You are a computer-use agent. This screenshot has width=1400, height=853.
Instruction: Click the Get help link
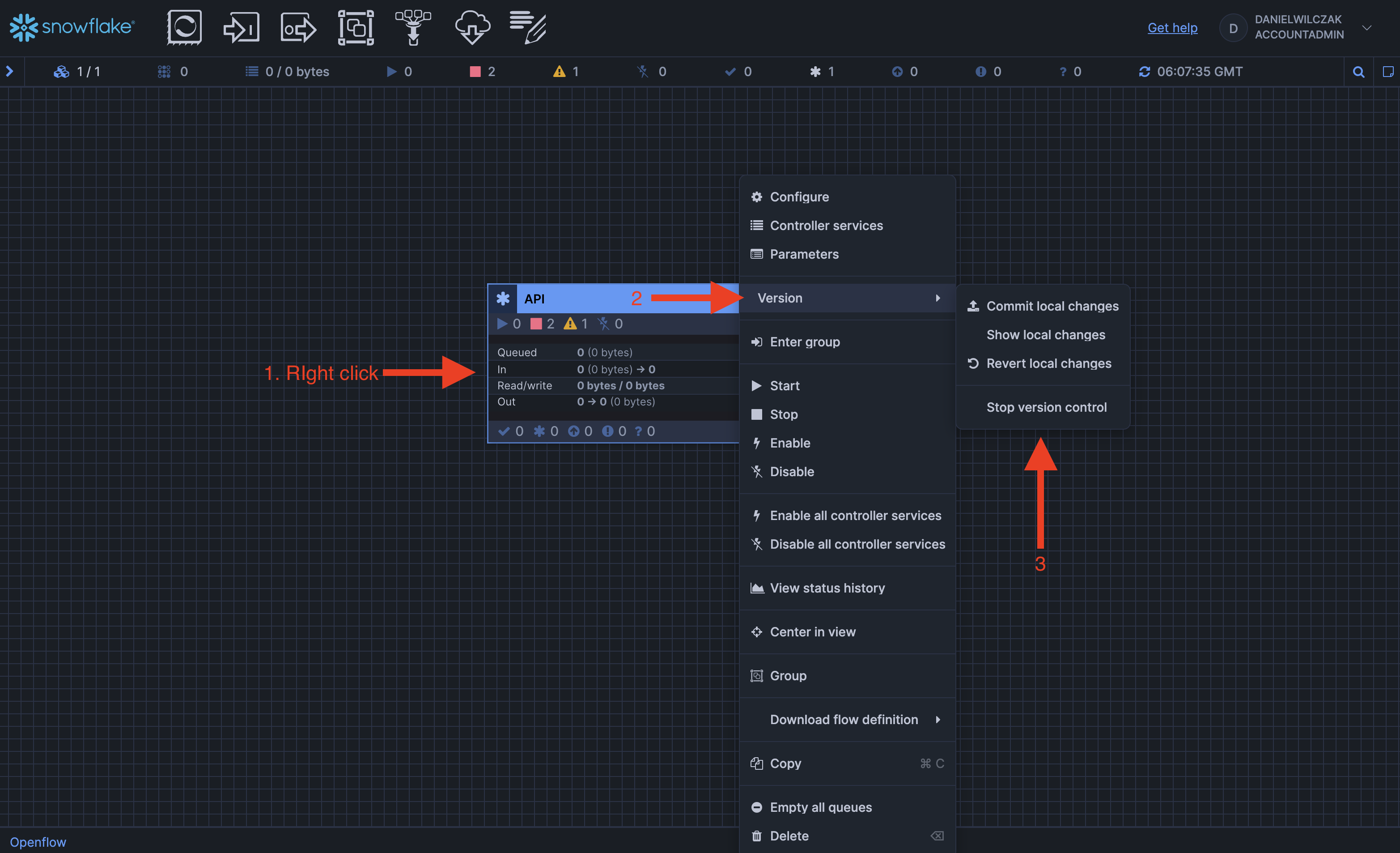click(1172, 27)
